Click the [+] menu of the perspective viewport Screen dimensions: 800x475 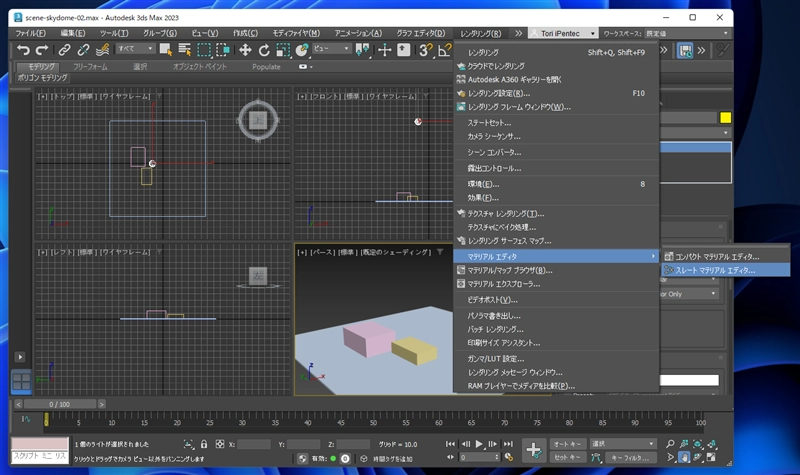[x=302, y=252]
